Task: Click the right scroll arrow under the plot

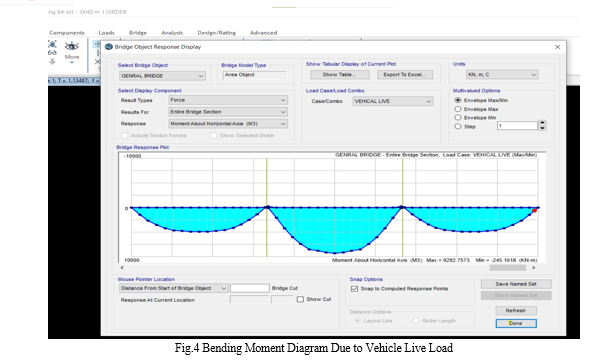Action: tap(533, 268)
